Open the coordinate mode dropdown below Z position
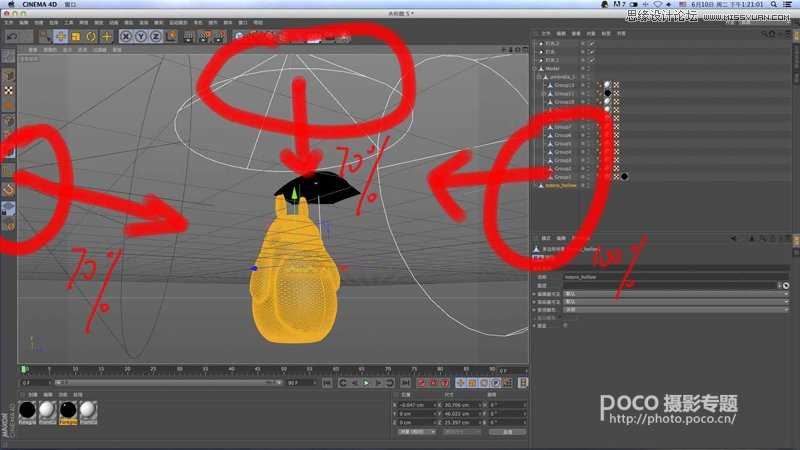This screenshot has width=800, height=450. click(416, 432)
